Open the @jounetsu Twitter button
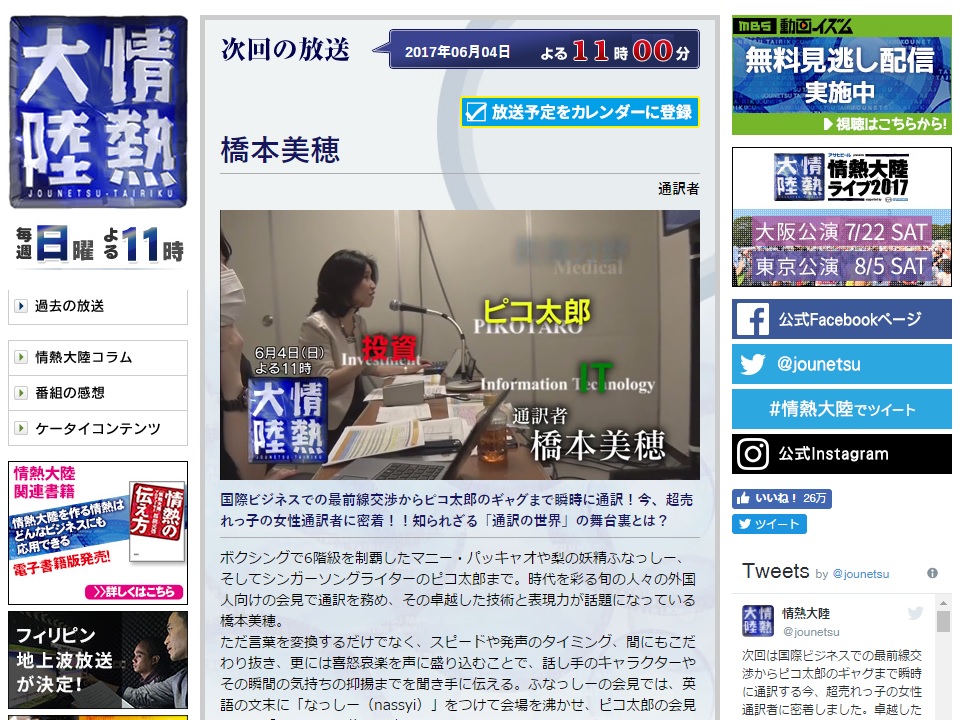 [x=842, y=364]
